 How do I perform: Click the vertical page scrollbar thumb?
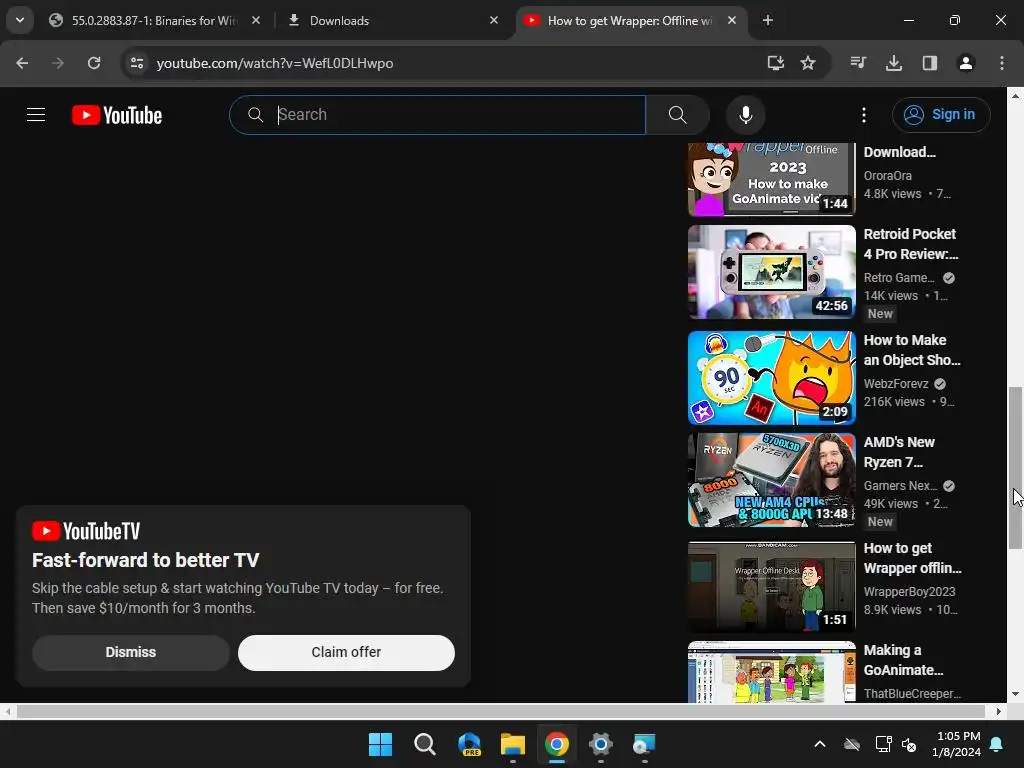1015,468
